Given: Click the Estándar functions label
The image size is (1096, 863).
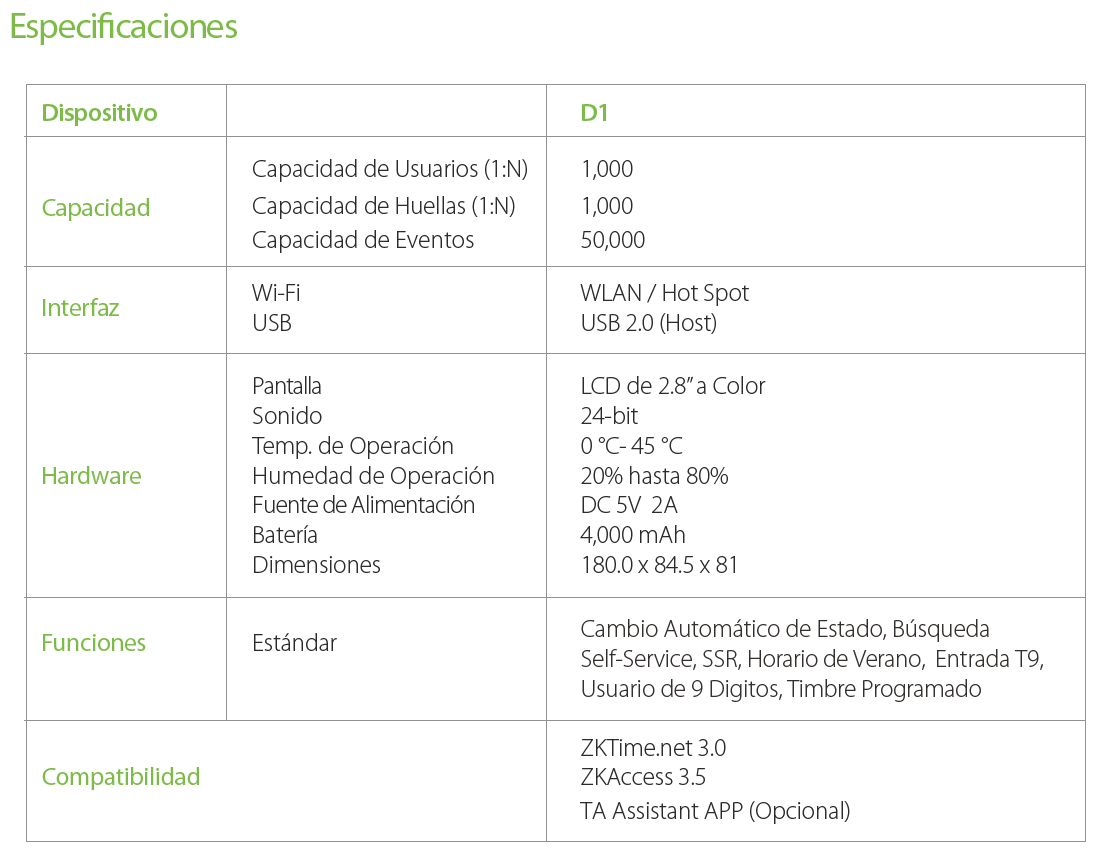Looking at the screenshot, I should point(294,643).
